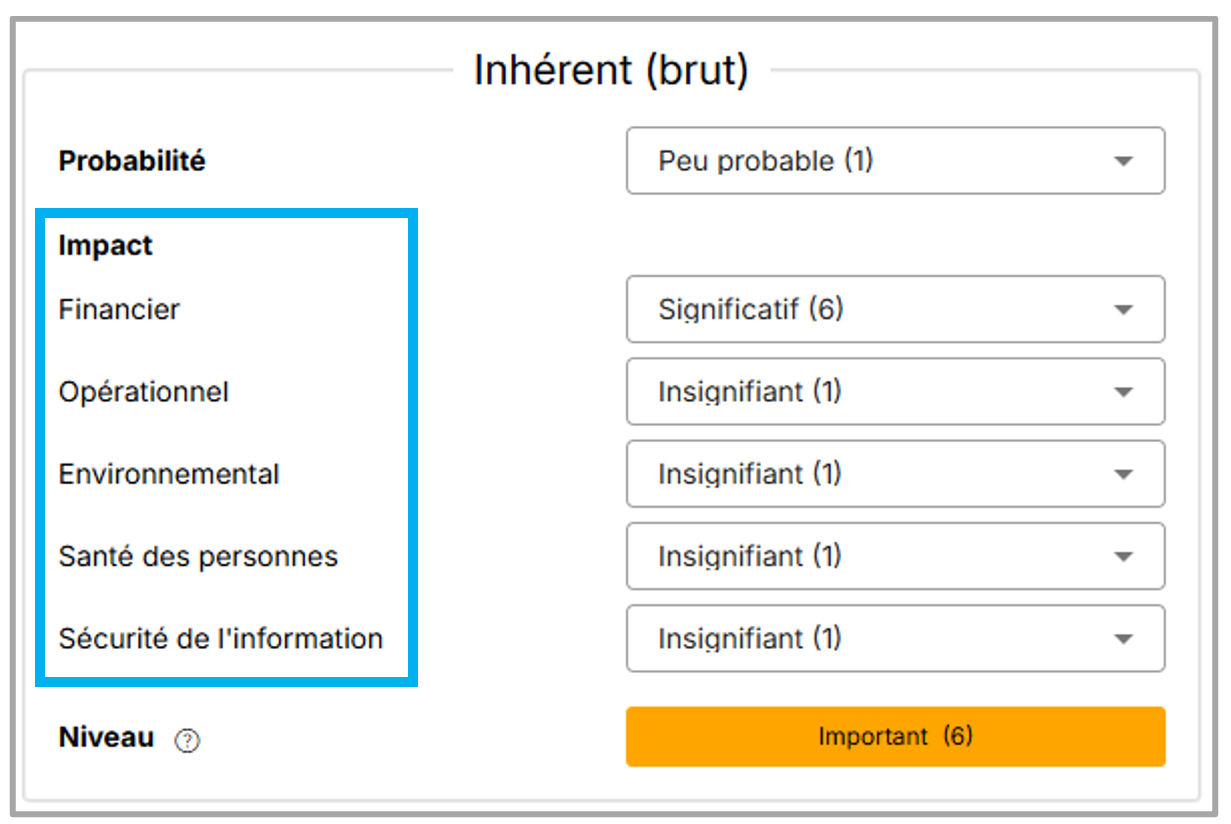Expand the Santé des personnes dropdown
The image size is (1231, 824).
[1123, 556]
